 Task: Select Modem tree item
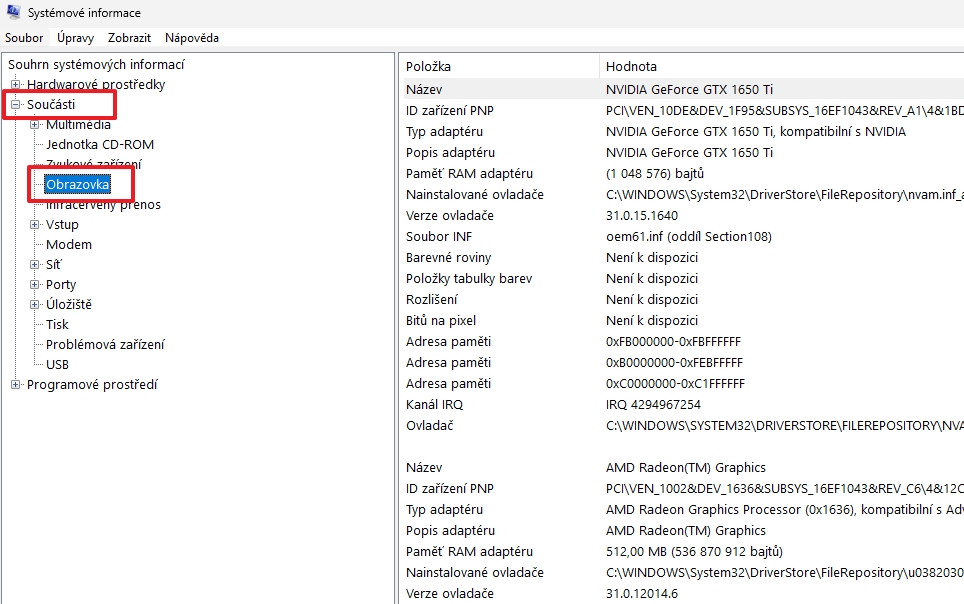[x=69, y=244]
